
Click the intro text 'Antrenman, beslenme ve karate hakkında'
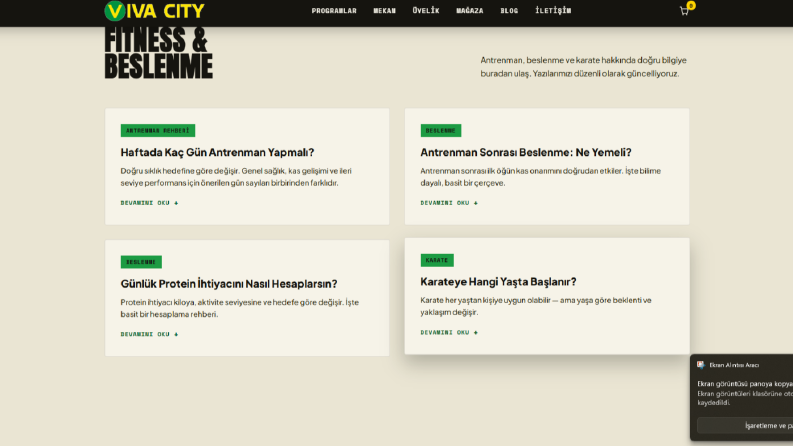558,60
